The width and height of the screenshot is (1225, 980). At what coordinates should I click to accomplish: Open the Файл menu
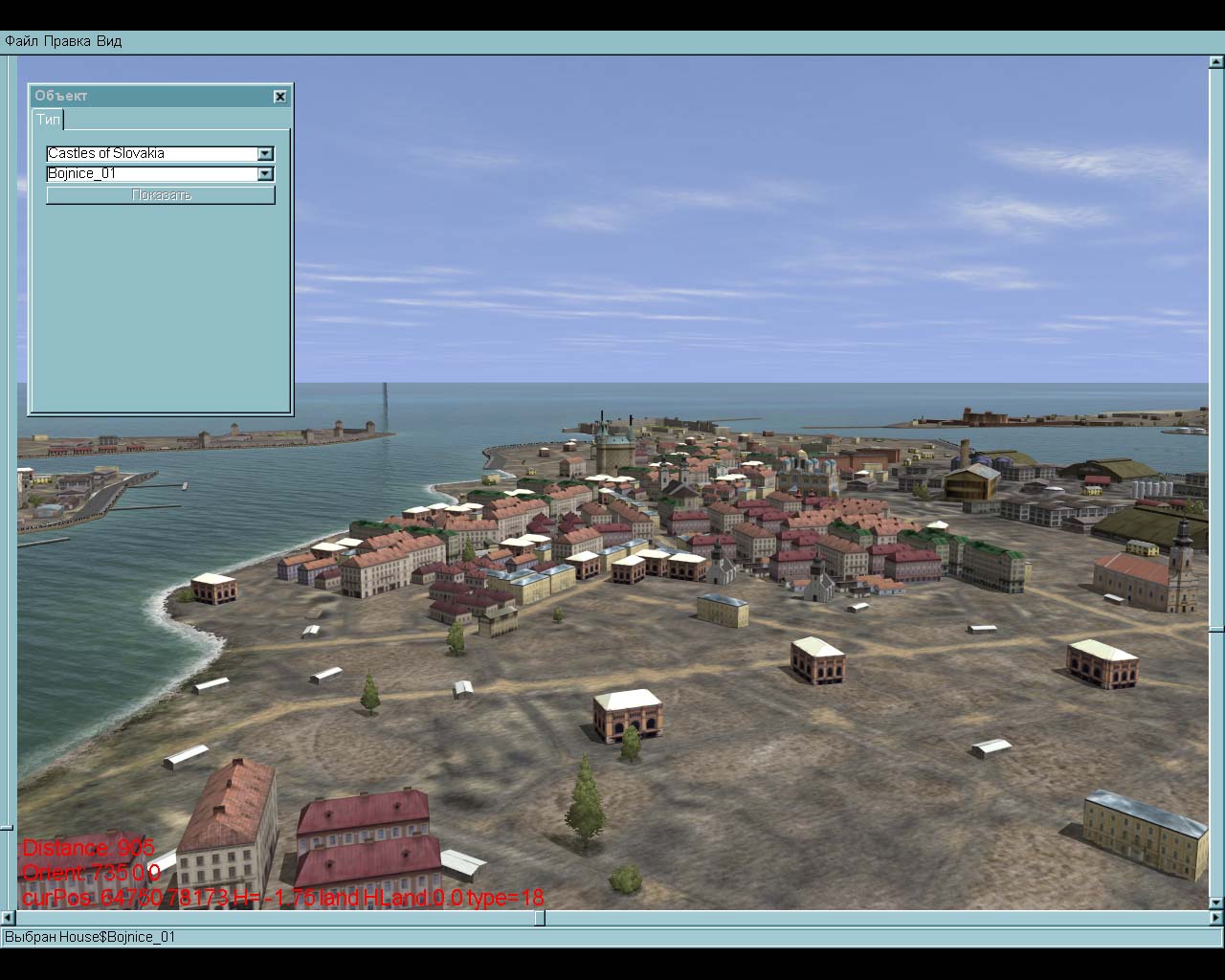click(x=22, y=41)
